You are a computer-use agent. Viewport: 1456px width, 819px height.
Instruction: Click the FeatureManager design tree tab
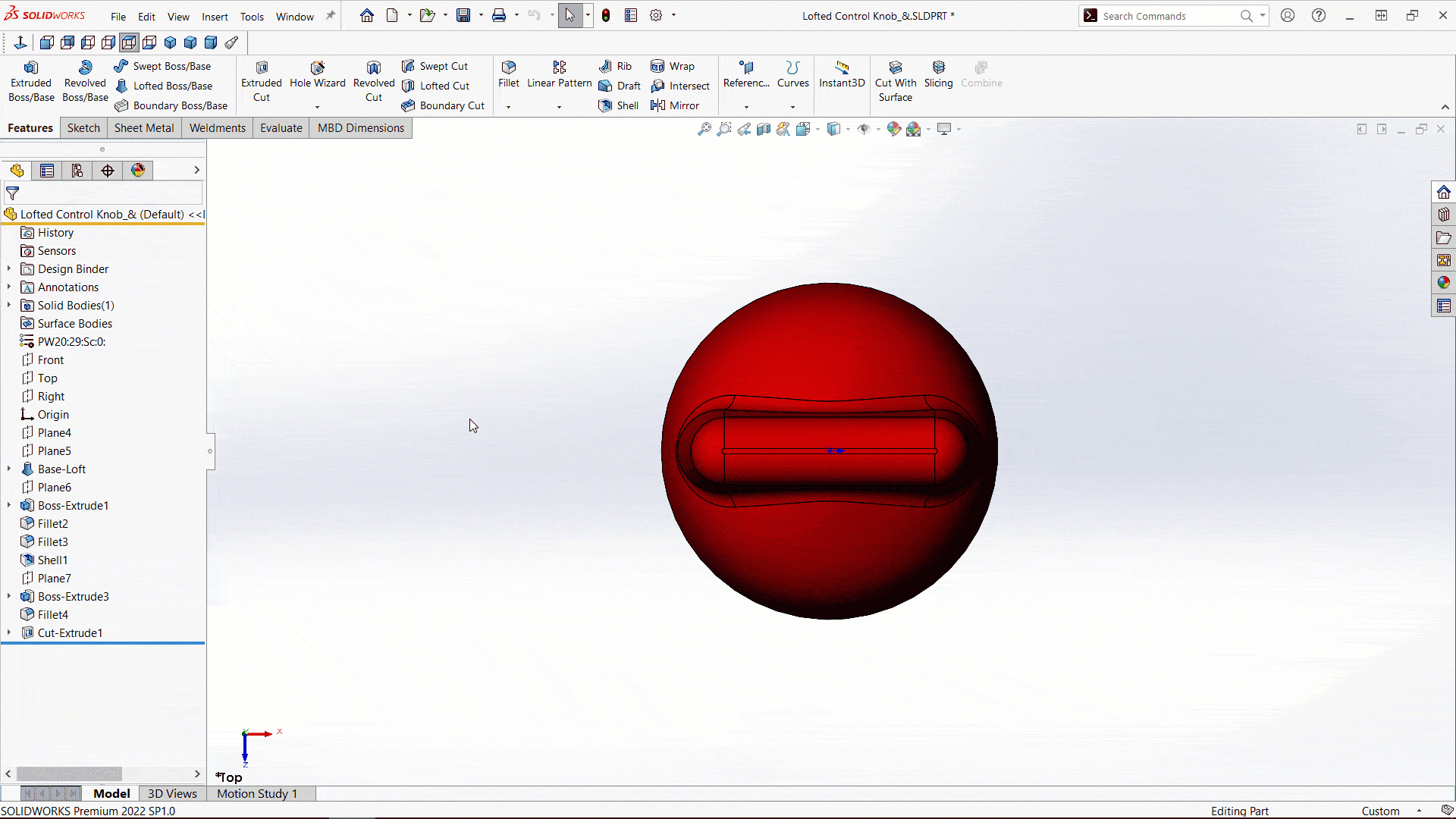(x=17, y=171)
